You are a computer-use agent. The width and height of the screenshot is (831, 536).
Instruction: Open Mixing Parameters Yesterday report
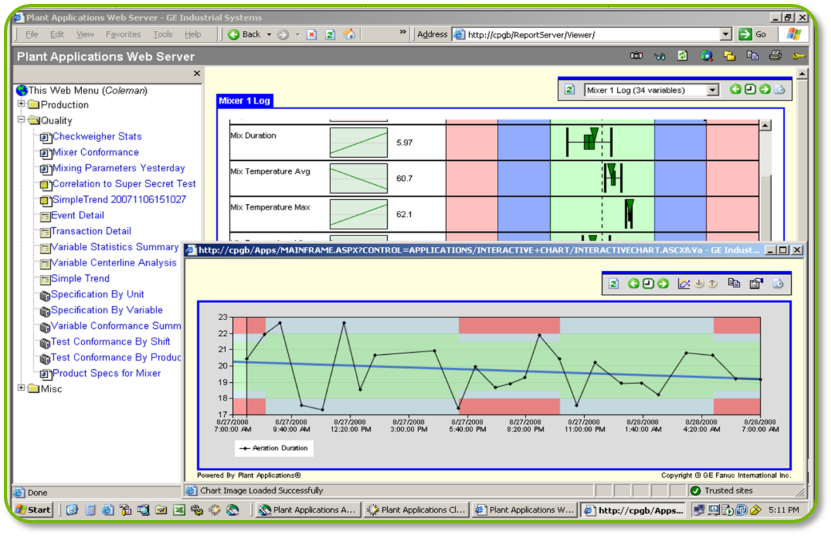tap(119, 168)
